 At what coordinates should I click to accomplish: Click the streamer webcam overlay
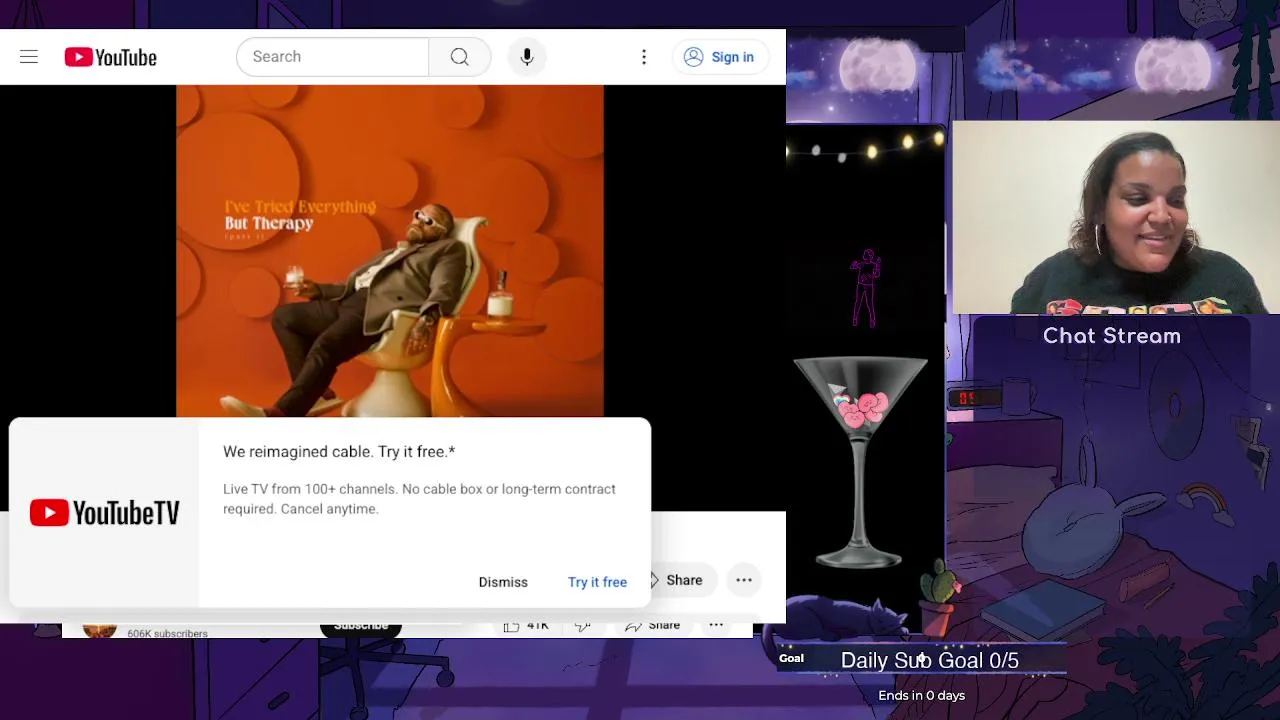pyautogui.click(x=1116, y=218)
